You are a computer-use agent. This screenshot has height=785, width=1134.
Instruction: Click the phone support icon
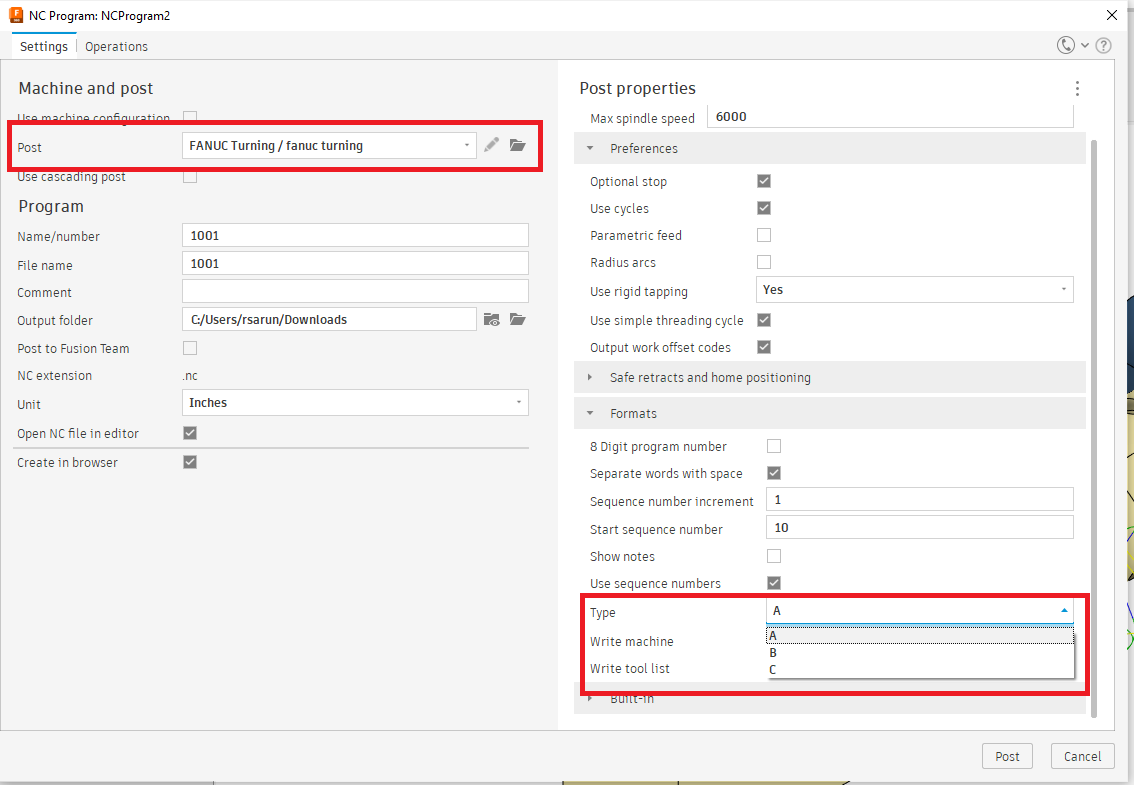(x=1066, y=46)
